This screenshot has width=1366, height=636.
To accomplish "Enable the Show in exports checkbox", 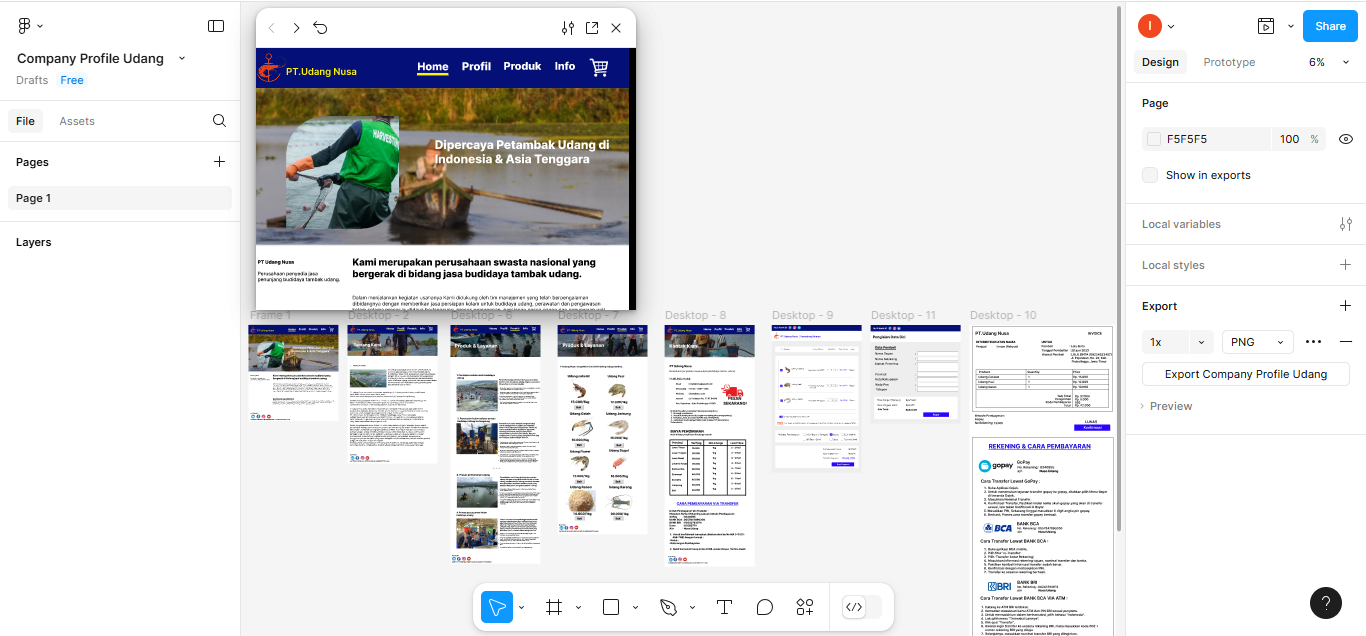I will pyautogui.click(x=1148, y=175).
